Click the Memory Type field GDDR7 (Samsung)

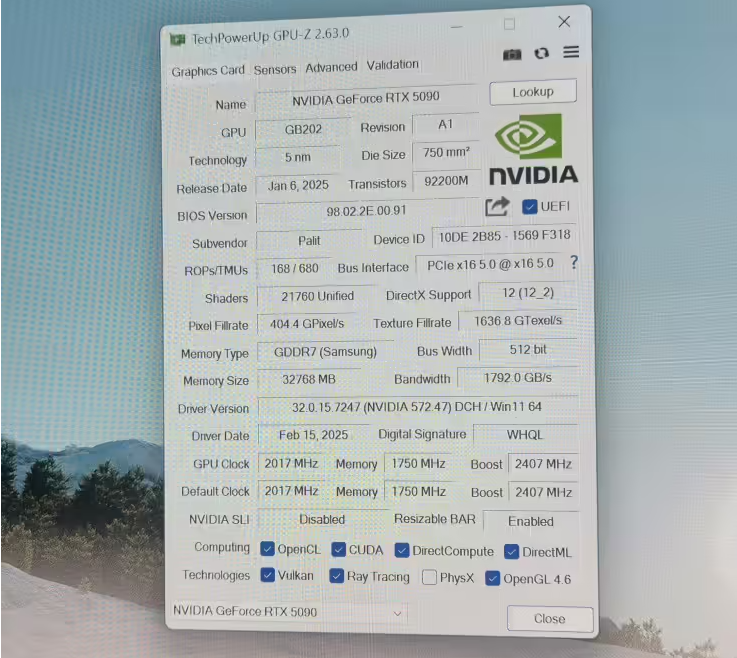(325, 352)
